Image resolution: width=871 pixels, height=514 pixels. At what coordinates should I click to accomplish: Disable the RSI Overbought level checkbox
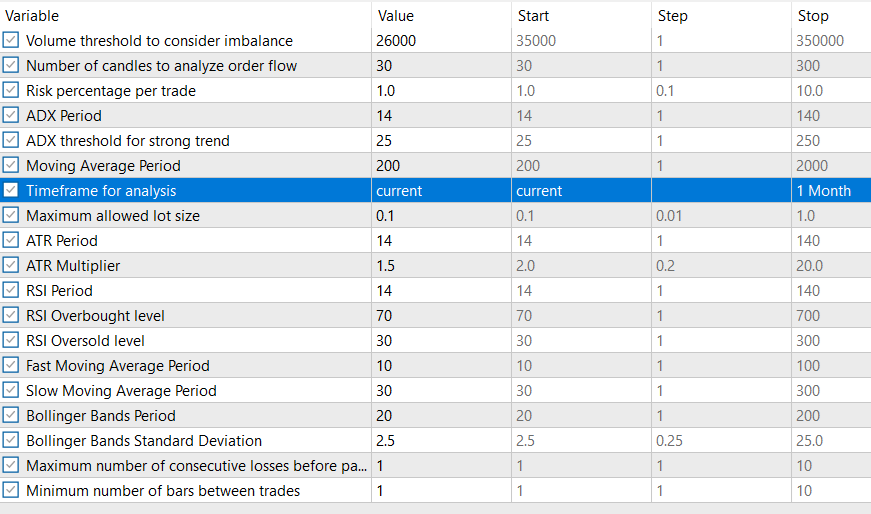(x=11, y=316)
